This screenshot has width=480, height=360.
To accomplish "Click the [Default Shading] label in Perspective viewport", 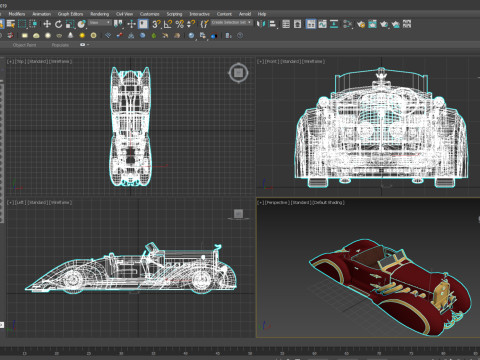I will pos(329,202).
